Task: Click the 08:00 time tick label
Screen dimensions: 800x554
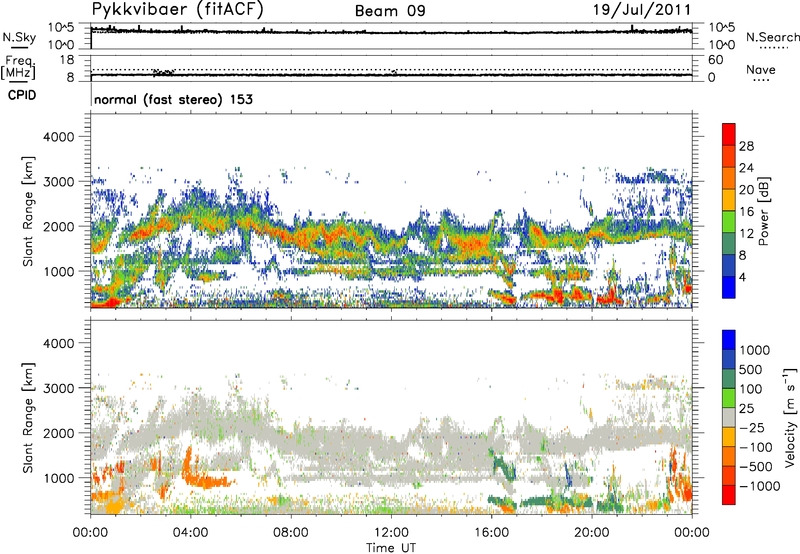Action: (291, 533)
